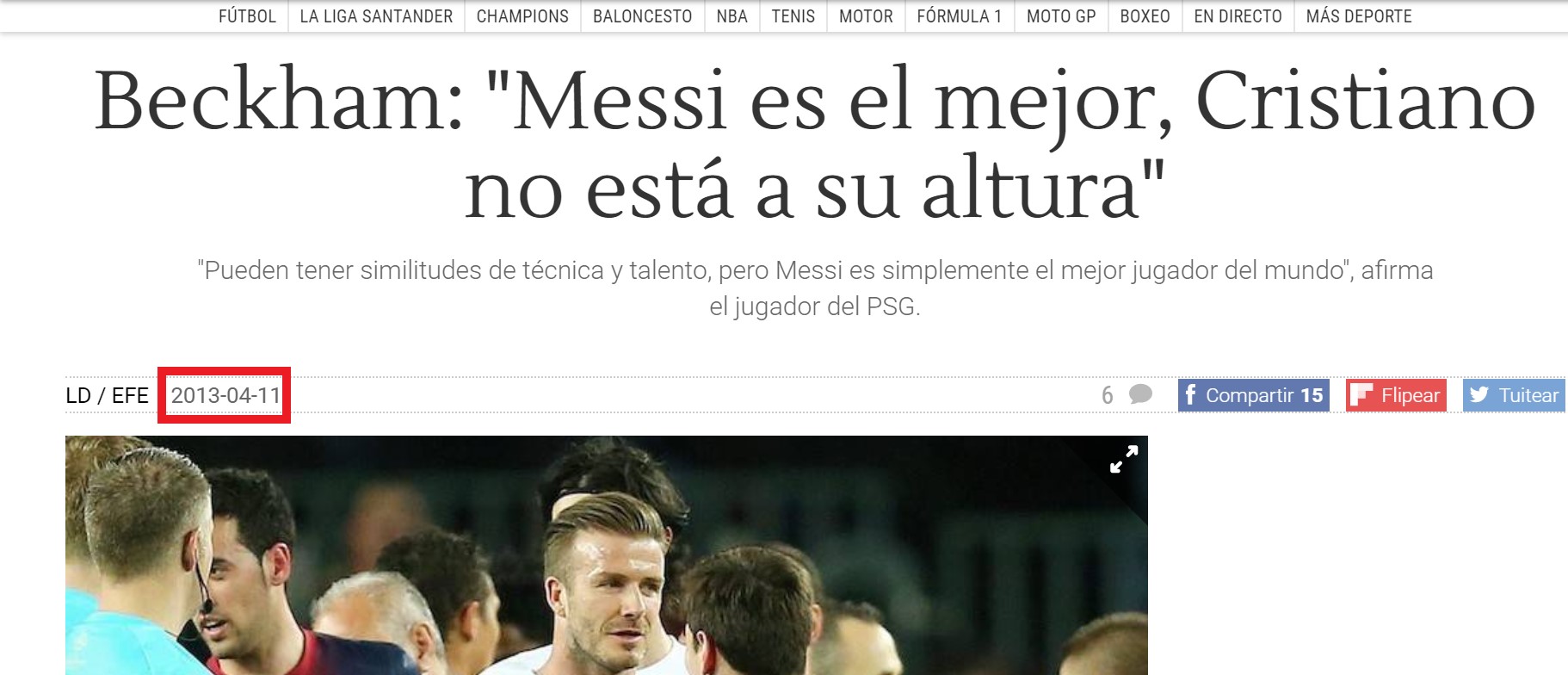Click the Tuitear share button

(1514, 395)
